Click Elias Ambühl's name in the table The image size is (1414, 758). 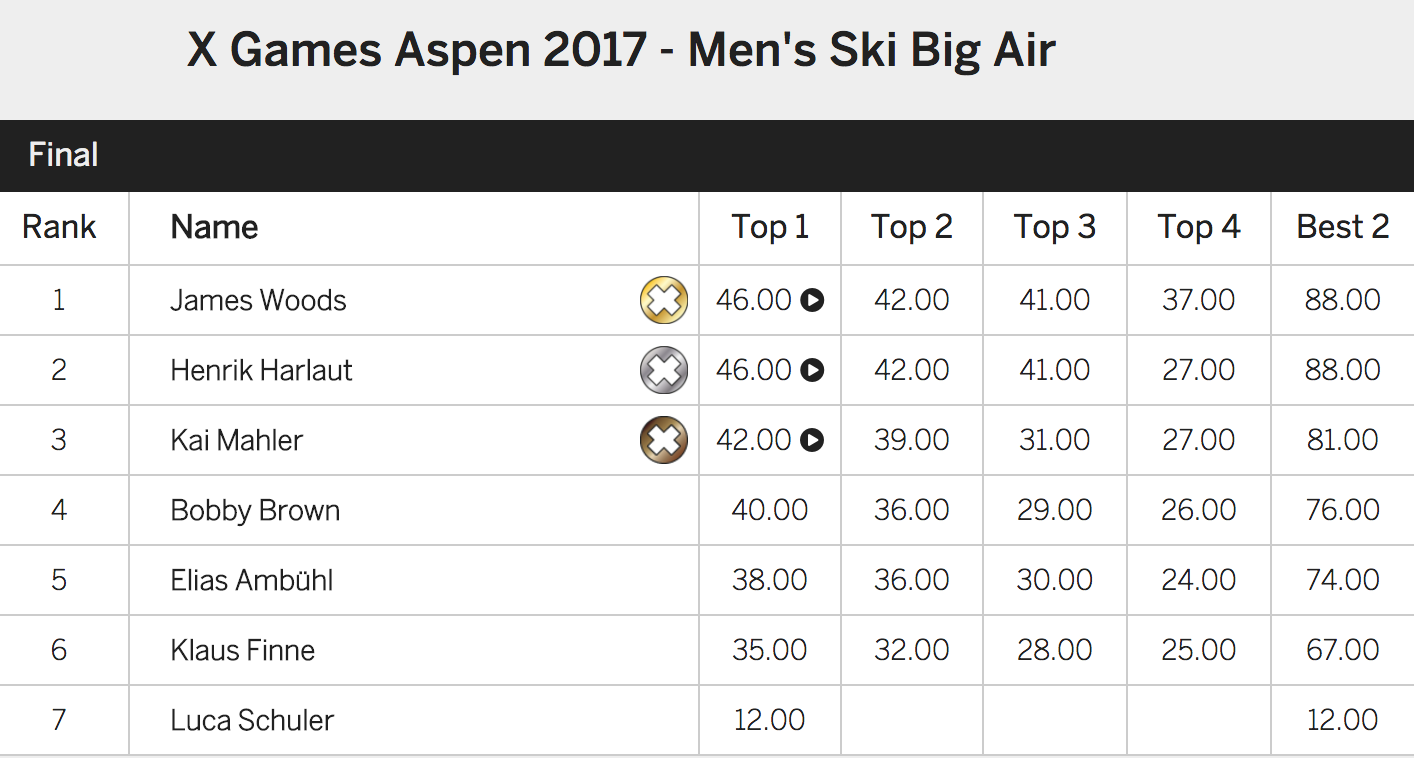click(x=252, y=580)
